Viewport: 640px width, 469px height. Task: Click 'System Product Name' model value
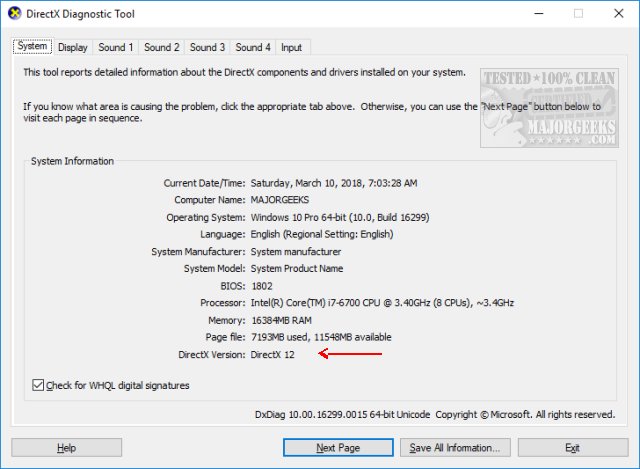[297, 269]
